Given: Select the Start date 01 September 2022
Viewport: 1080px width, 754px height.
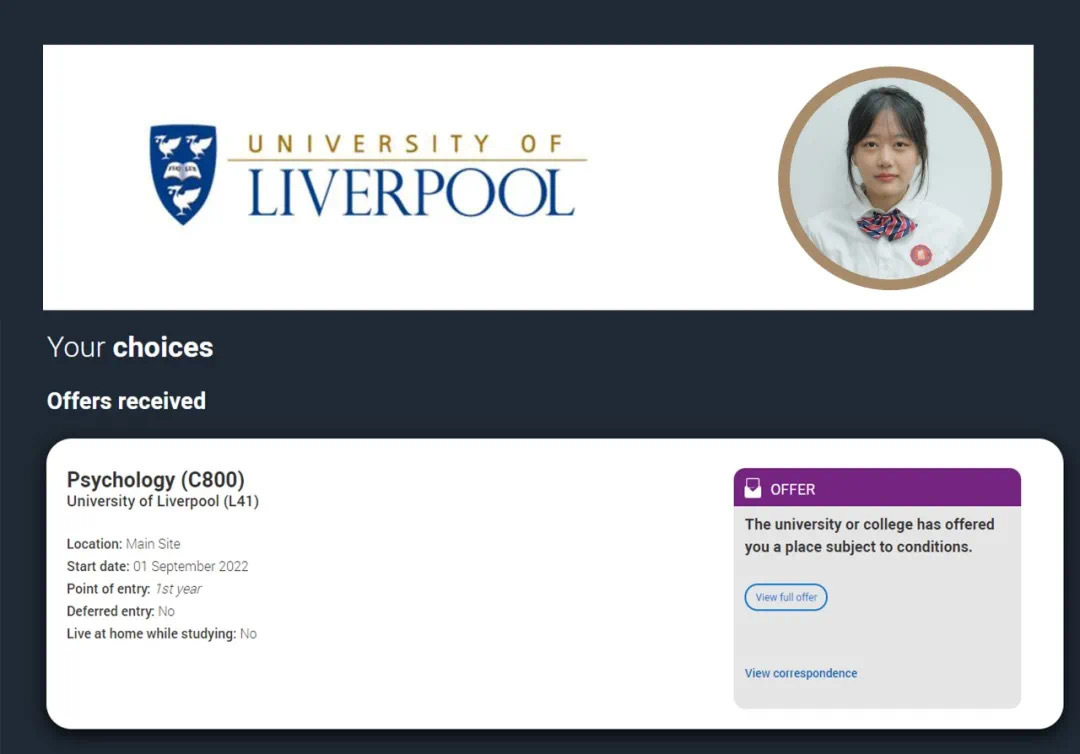Looking at the screenshot, I should coord(157,566).
